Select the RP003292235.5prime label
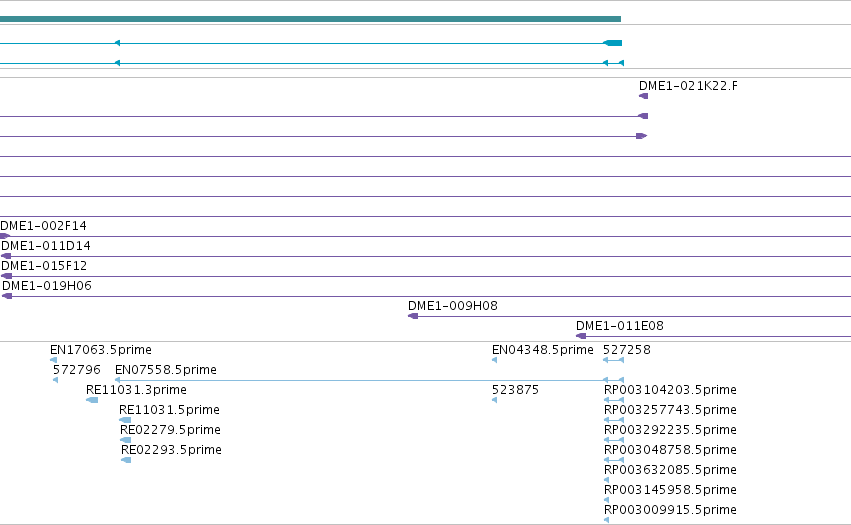851x525 pixels. (670, 430)
